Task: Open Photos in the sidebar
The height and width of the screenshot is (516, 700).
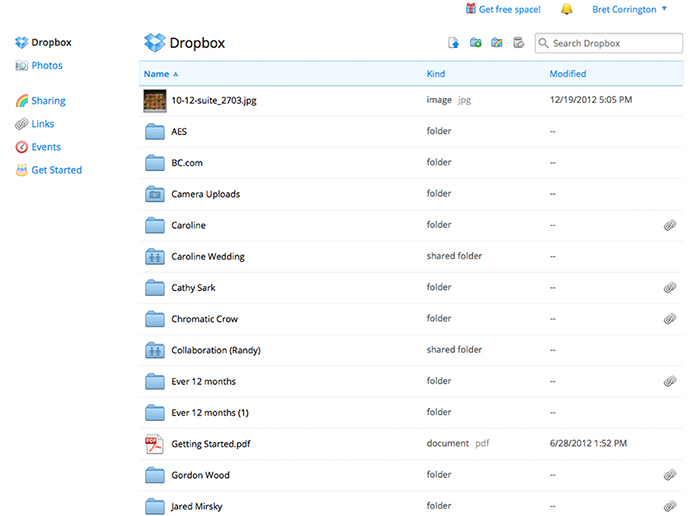Action: 47,66
